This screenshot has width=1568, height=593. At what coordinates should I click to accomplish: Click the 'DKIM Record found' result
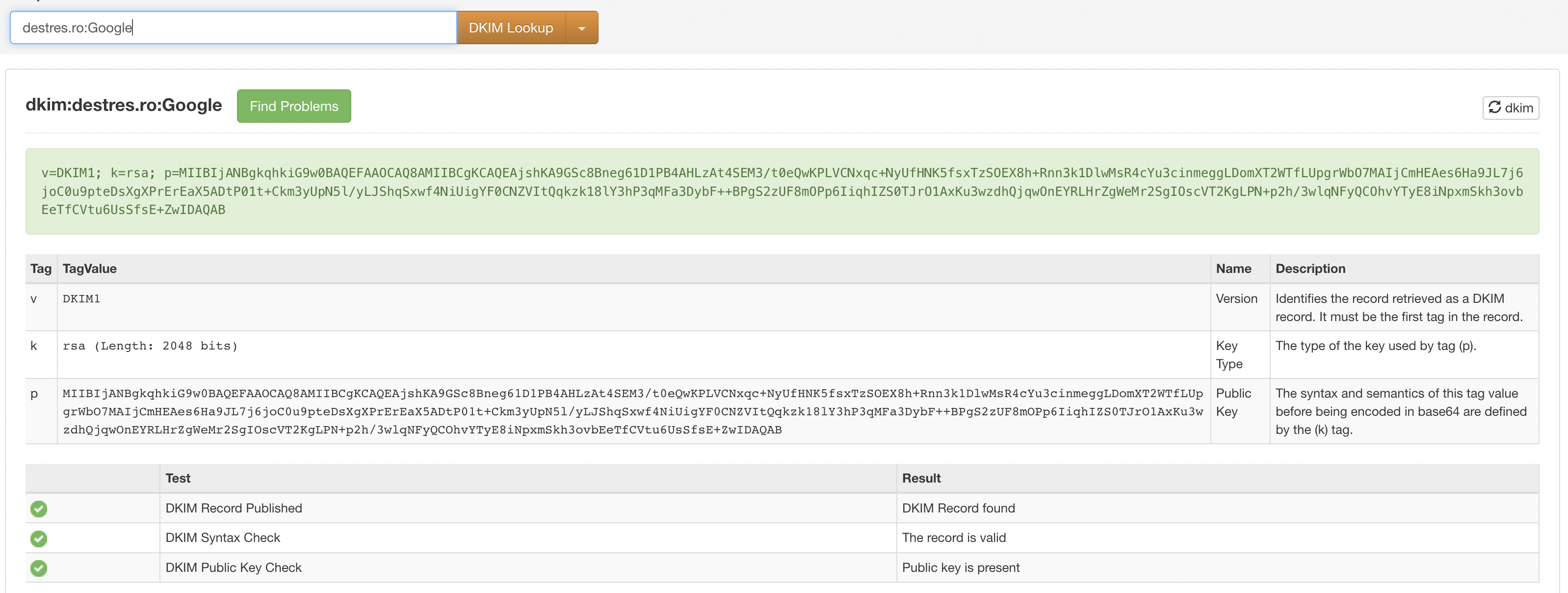point(958,508)
